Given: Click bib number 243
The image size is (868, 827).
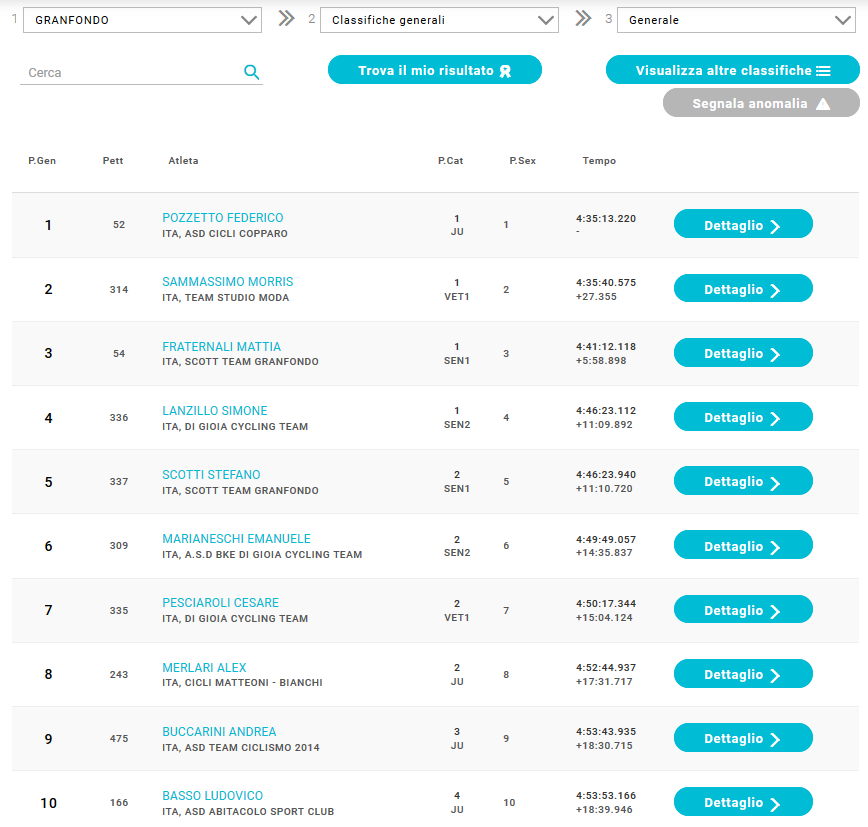Looking at the screenshot, I should click(x=118, y=674).
